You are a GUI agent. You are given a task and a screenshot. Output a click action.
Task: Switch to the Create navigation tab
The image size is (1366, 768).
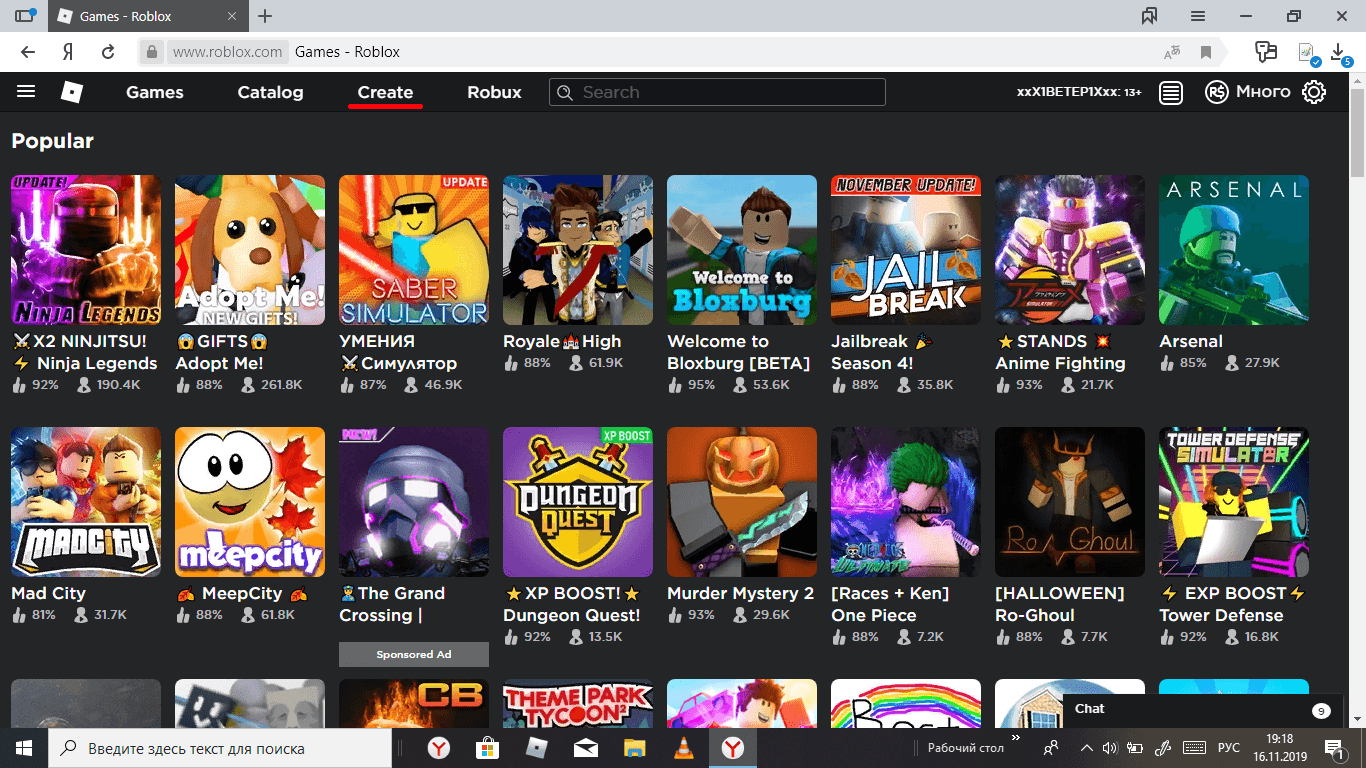(385, 92)
